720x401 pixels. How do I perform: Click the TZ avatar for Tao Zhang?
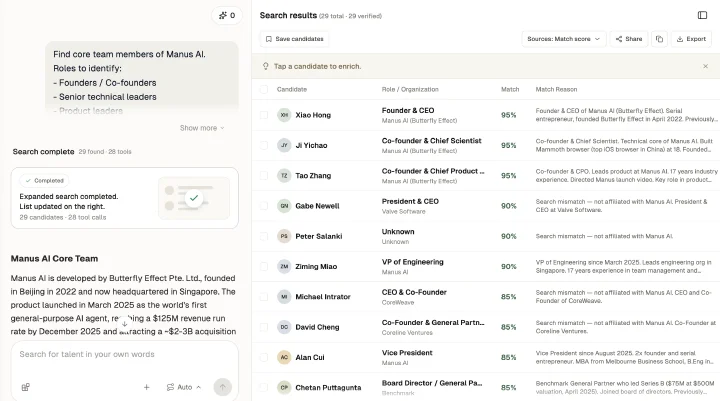[284, 175]
